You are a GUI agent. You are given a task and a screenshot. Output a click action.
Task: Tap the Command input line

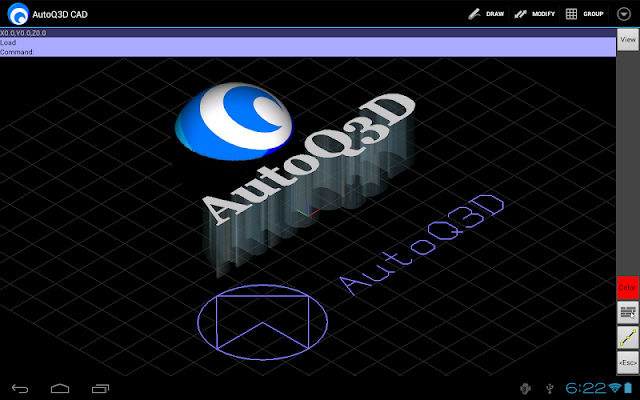pyautogui.click(x=308, y=52)
